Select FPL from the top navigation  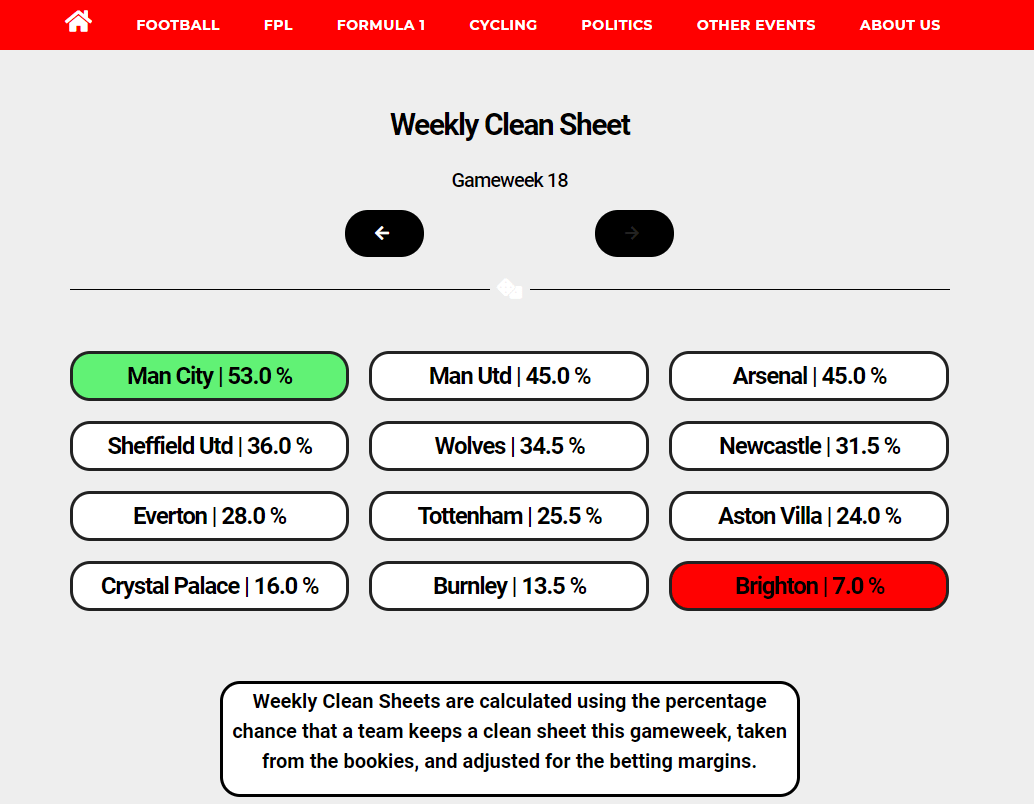tap(278, 25)
